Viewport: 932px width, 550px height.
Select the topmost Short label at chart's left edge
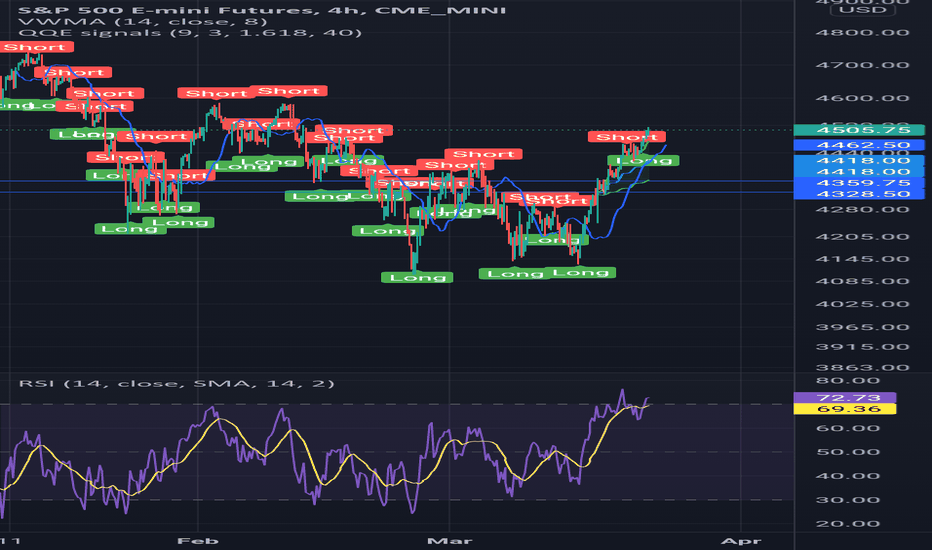pos(36,47)
